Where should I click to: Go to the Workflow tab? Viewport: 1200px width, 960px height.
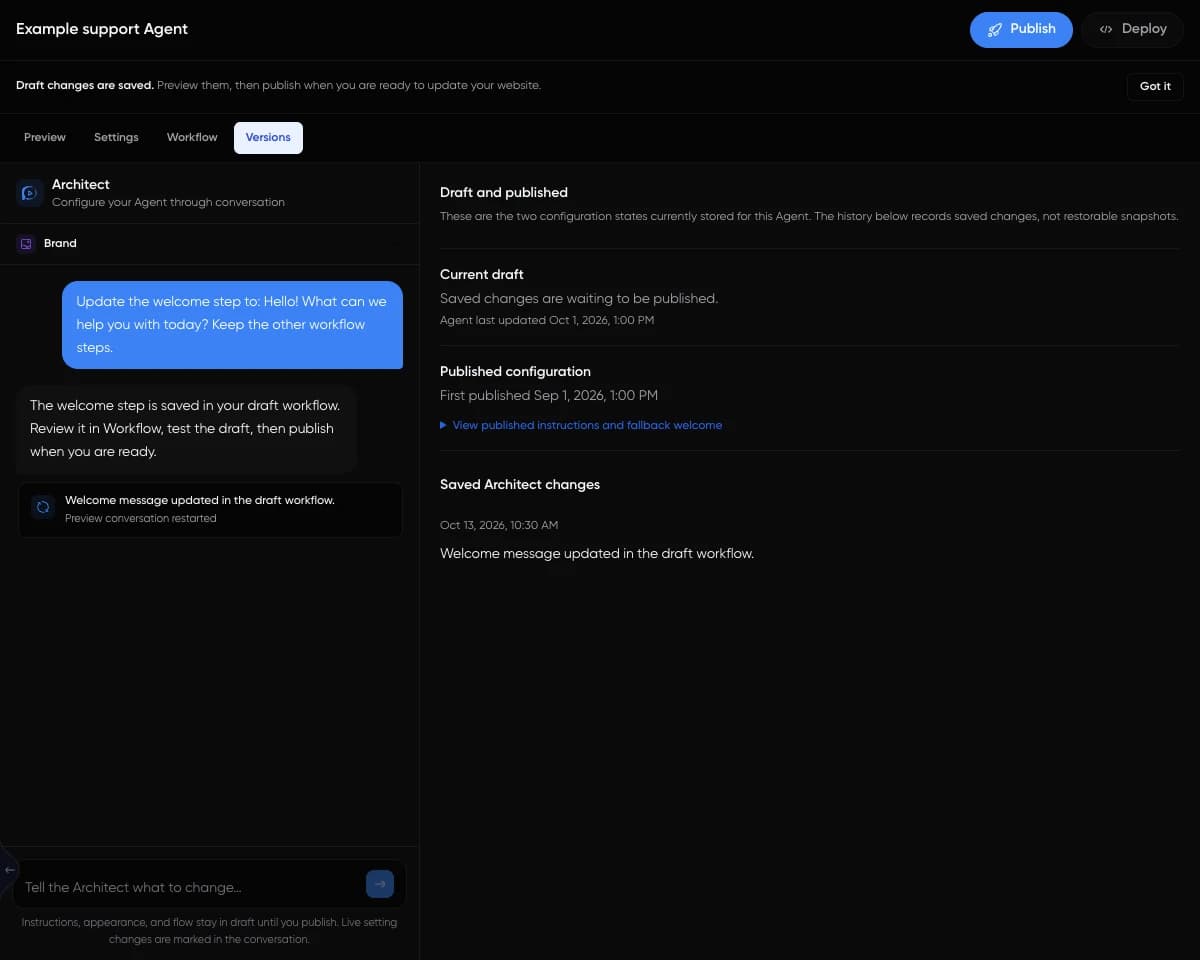pyautogui.click(x=192, y=137)
